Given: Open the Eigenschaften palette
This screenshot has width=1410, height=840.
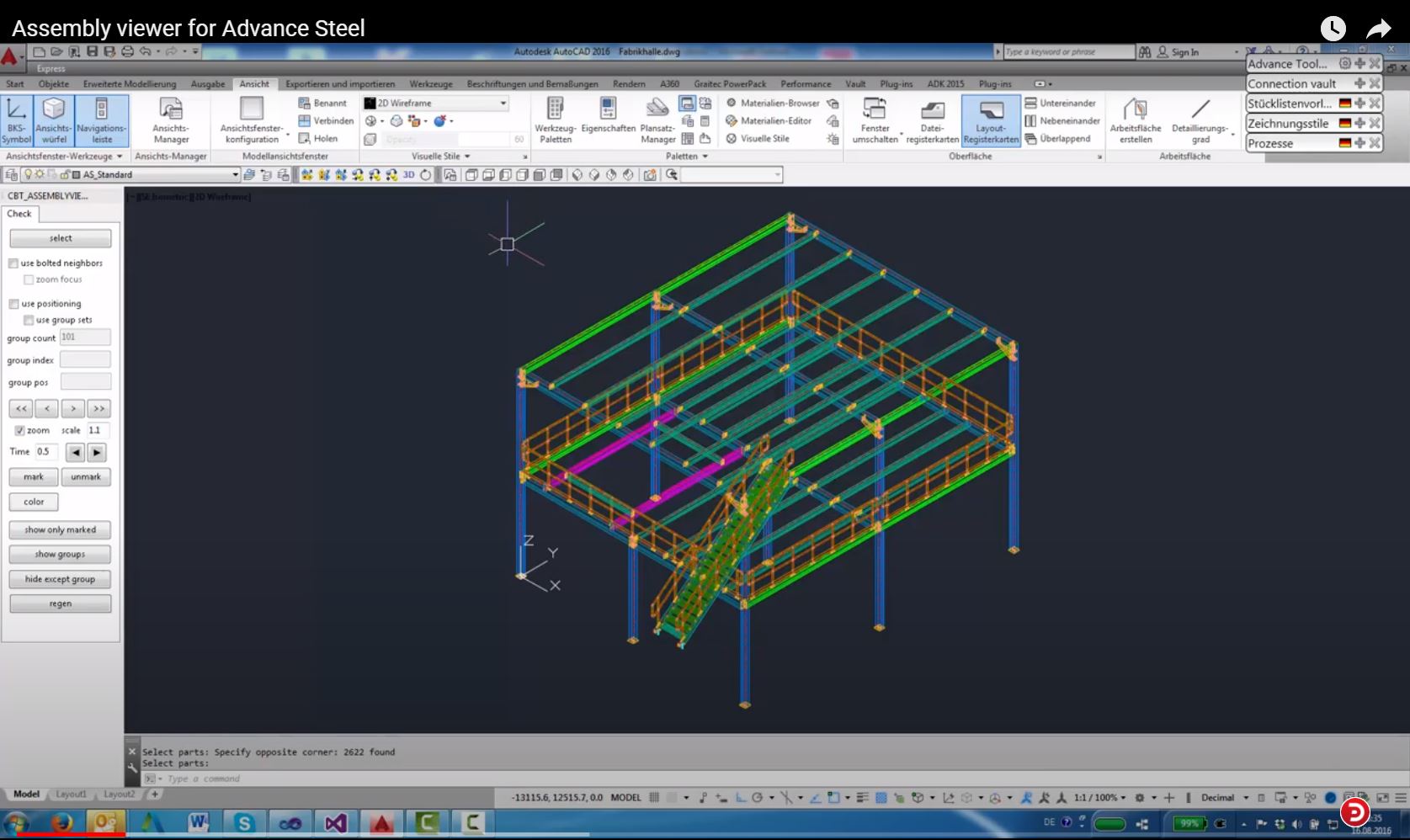Looking at the screenshot, I should point(609,119).
